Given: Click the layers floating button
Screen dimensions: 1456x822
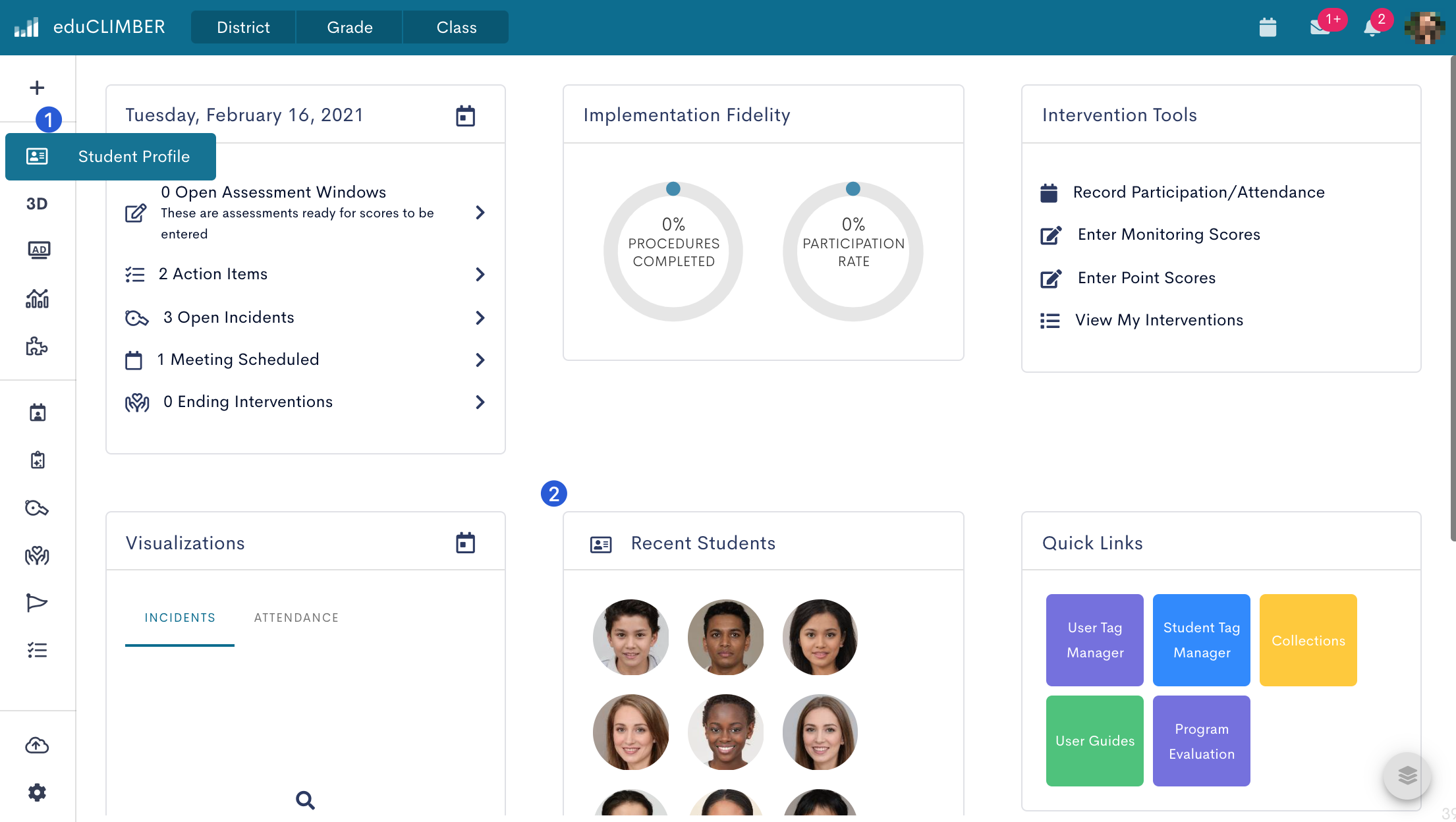Looking at the screenshot, I should (x=1407, y=775).
